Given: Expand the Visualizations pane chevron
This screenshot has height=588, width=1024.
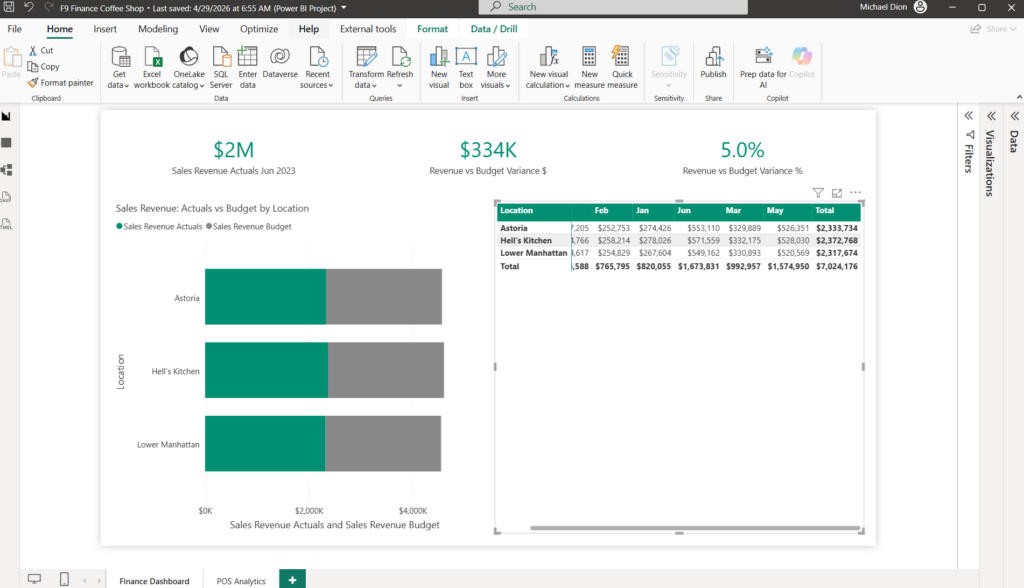Looking at the screenshot, I should point(991,116).
